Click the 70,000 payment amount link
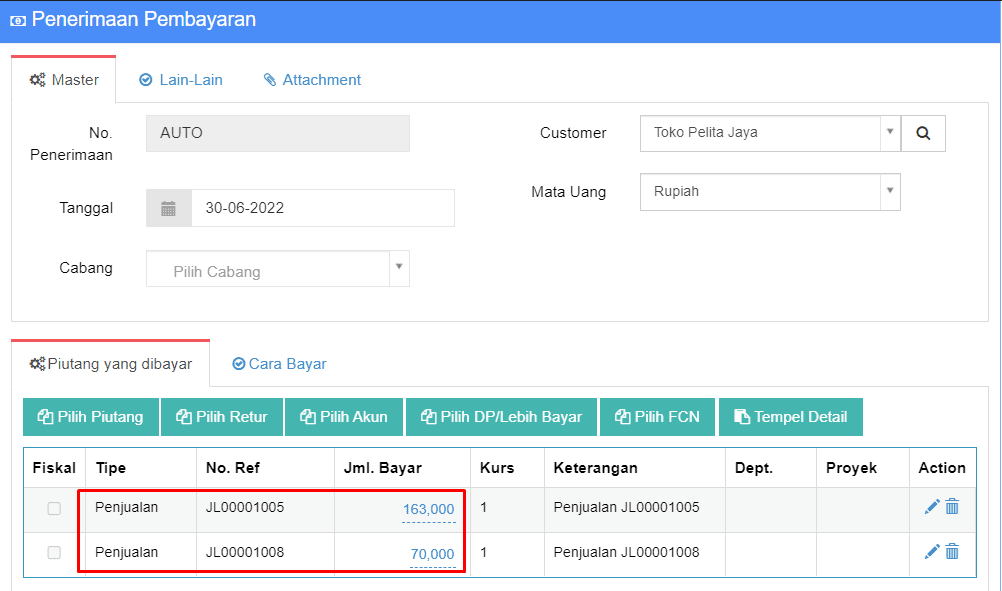 coord(432,554)
